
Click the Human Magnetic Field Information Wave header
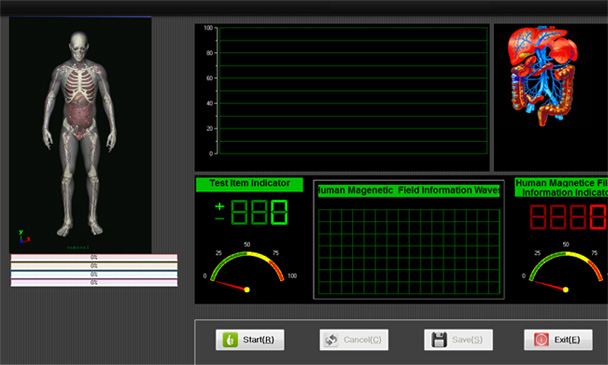(409, 191)
